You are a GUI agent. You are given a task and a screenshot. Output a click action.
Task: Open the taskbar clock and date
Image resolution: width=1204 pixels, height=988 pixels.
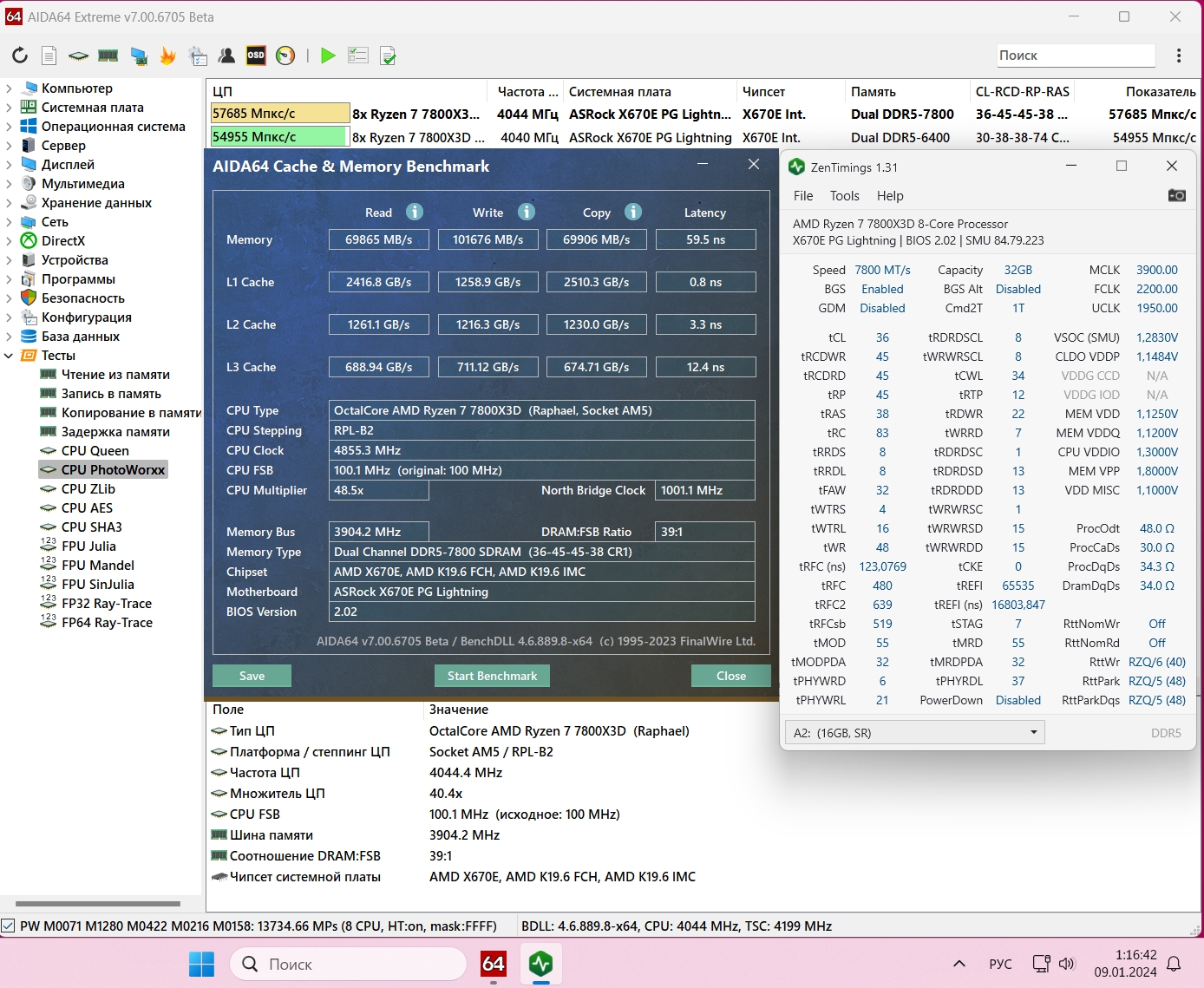coord(1125,964)
